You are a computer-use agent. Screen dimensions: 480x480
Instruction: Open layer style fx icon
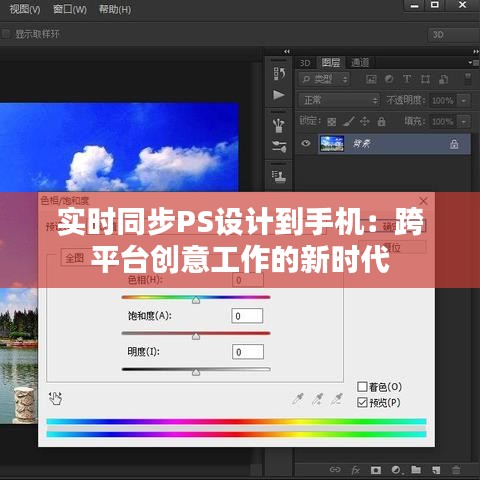(355, 470)
